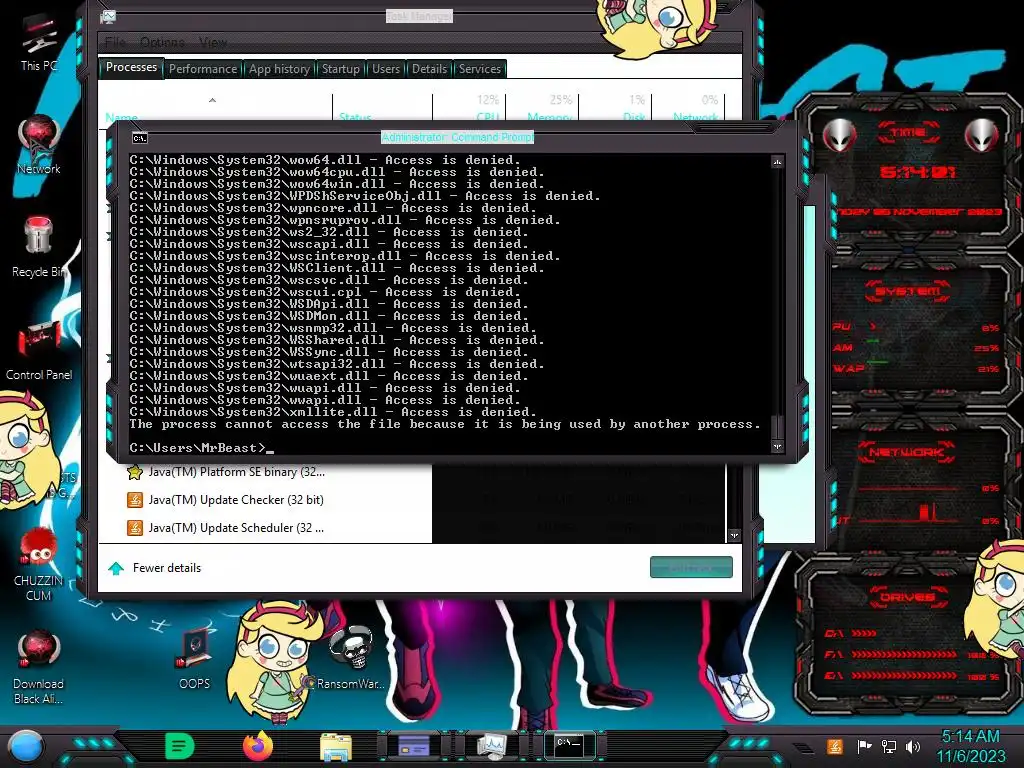This screenshot has height=768, width=1024.
Task: Click the Task Manager title bar icon
Action: [108, 16]
